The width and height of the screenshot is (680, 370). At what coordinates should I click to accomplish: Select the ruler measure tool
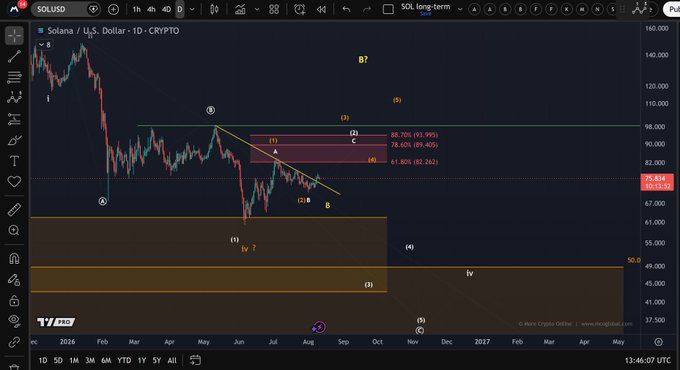(x=14, y=210)
